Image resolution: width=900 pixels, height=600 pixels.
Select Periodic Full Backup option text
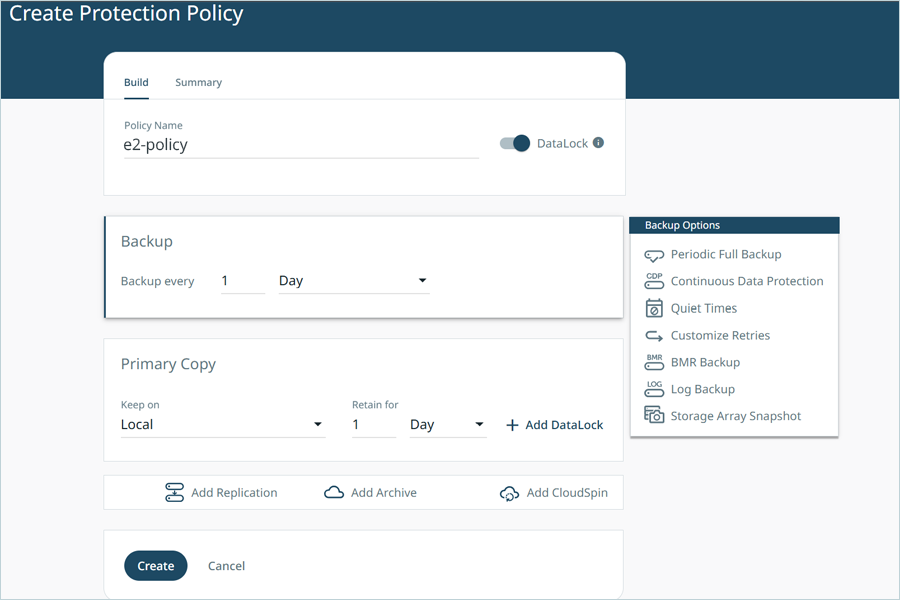726,254
